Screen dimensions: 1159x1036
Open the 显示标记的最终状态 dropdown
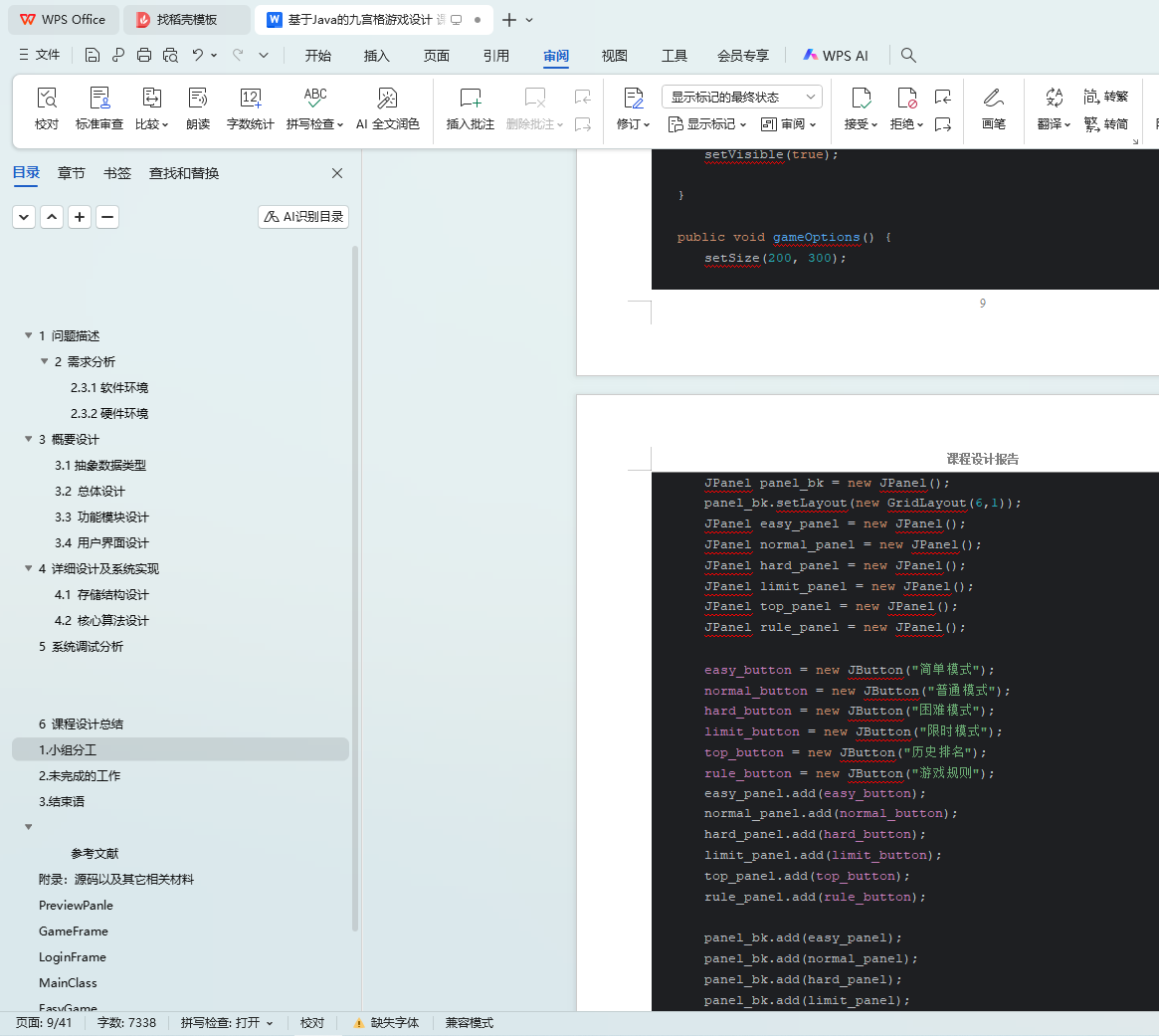coord(741,97)
